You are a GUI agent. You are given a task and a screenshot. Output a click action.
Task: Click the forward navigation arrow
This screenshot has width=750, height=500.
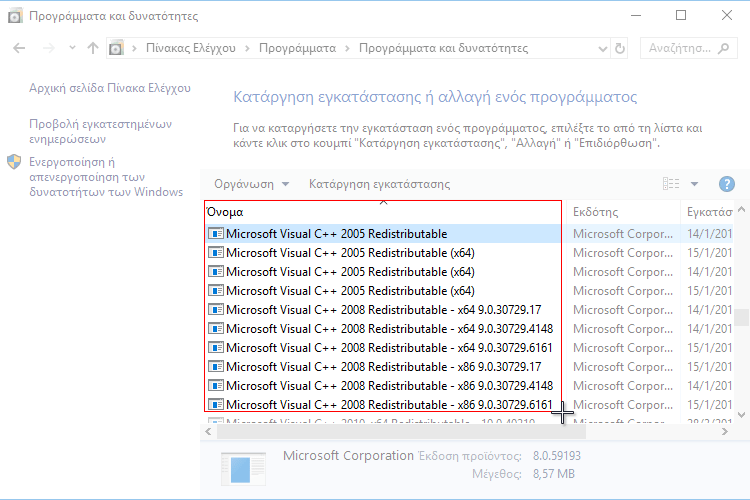(x=48, y=48)
